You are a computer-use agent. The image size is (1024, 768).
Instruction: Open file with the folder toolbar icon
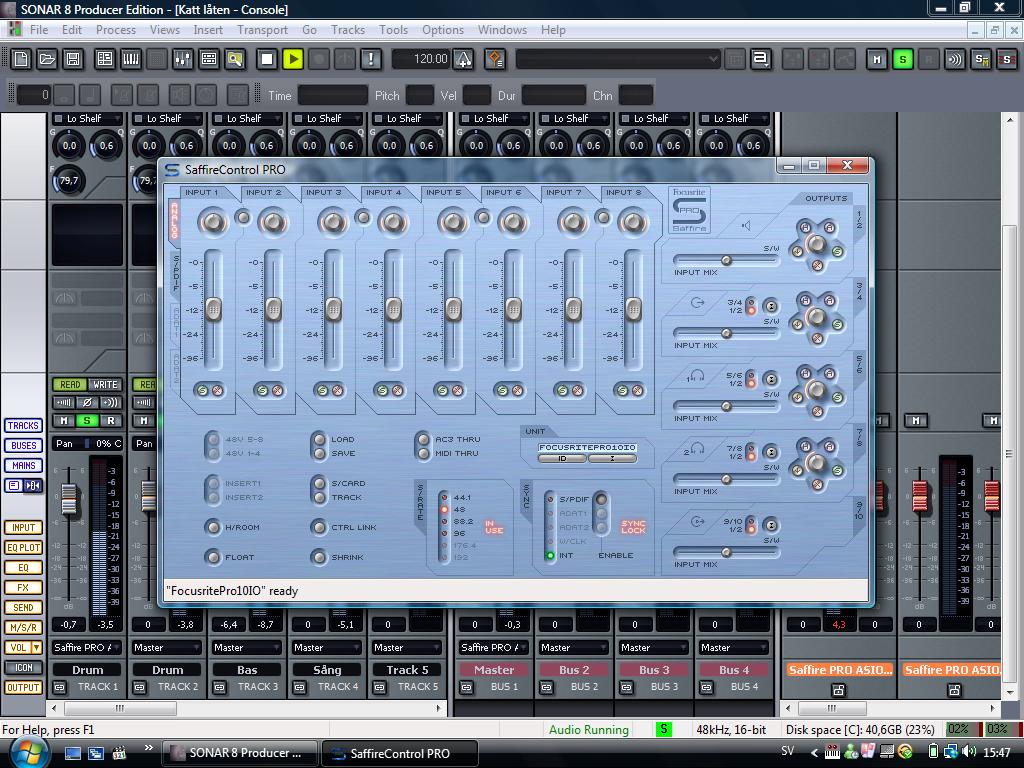pyautogui.click(x=47, y=59)
